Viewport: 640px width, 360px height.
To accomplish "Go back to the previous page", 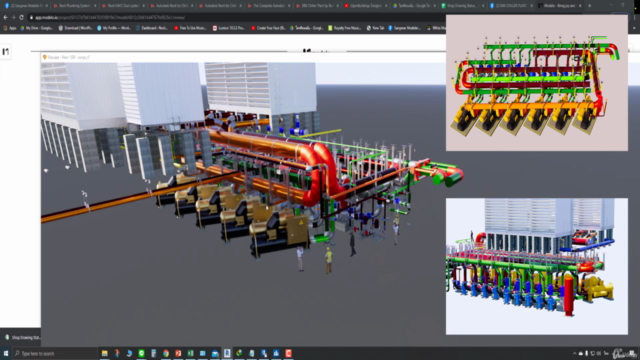I will click(x=5, y=18).
